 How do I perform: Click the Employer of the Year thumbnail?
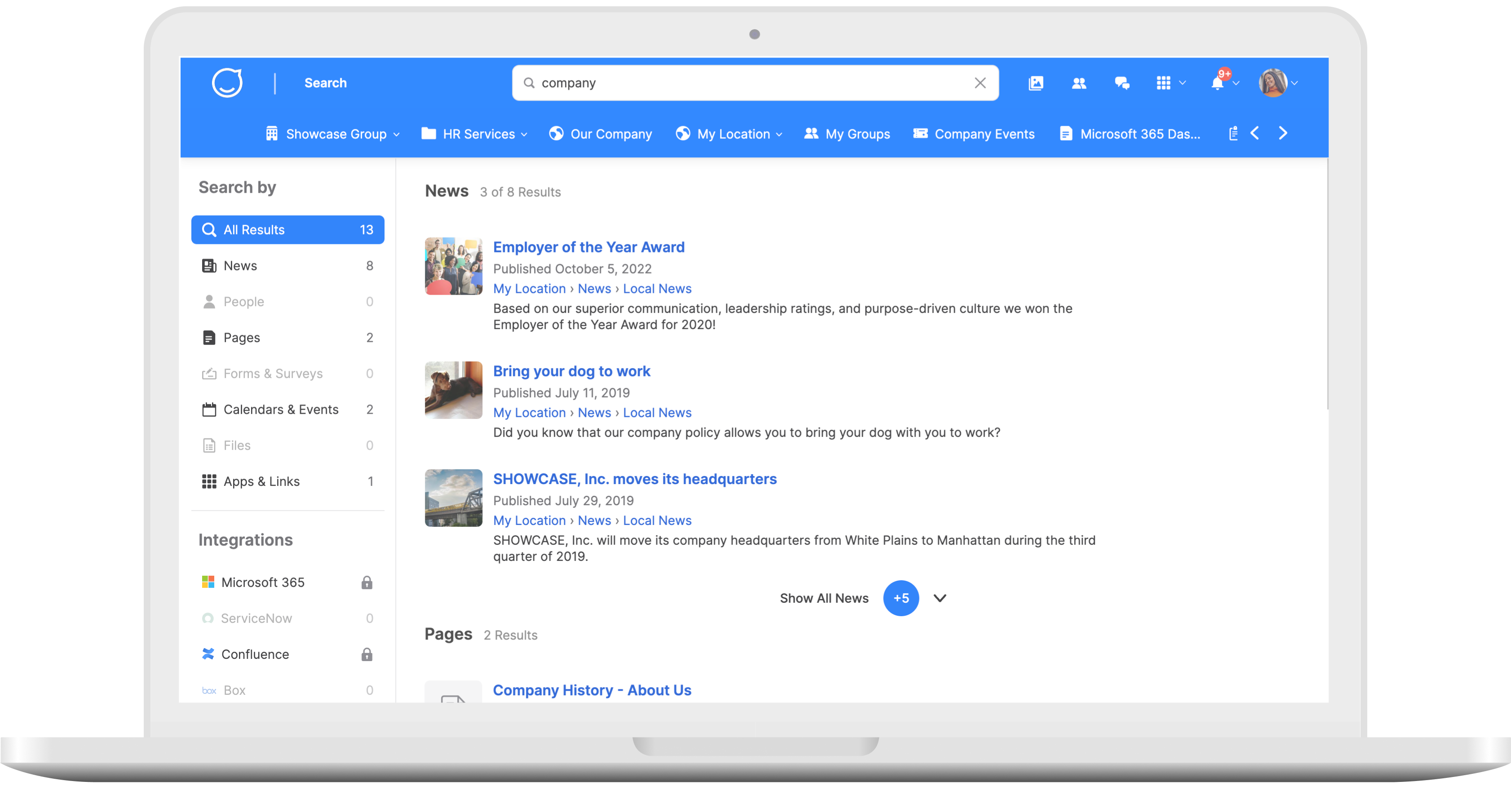[x=453, y=266]
